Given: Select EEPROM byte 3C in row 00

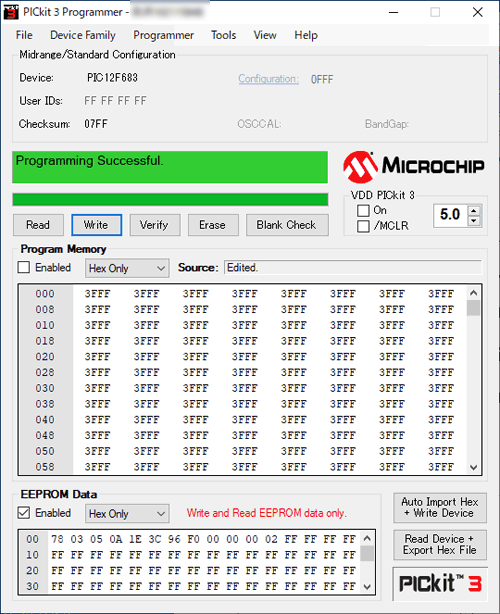Looking at the screenshot, I should point(155,539).
